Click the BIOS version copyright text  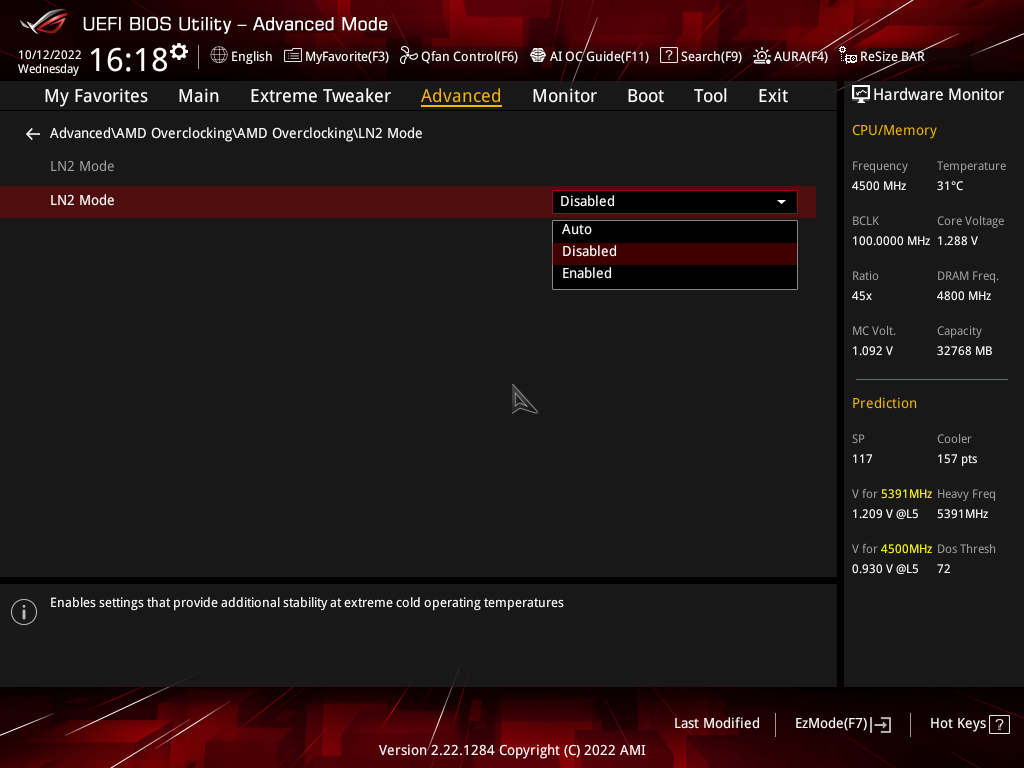click(512, 750)
